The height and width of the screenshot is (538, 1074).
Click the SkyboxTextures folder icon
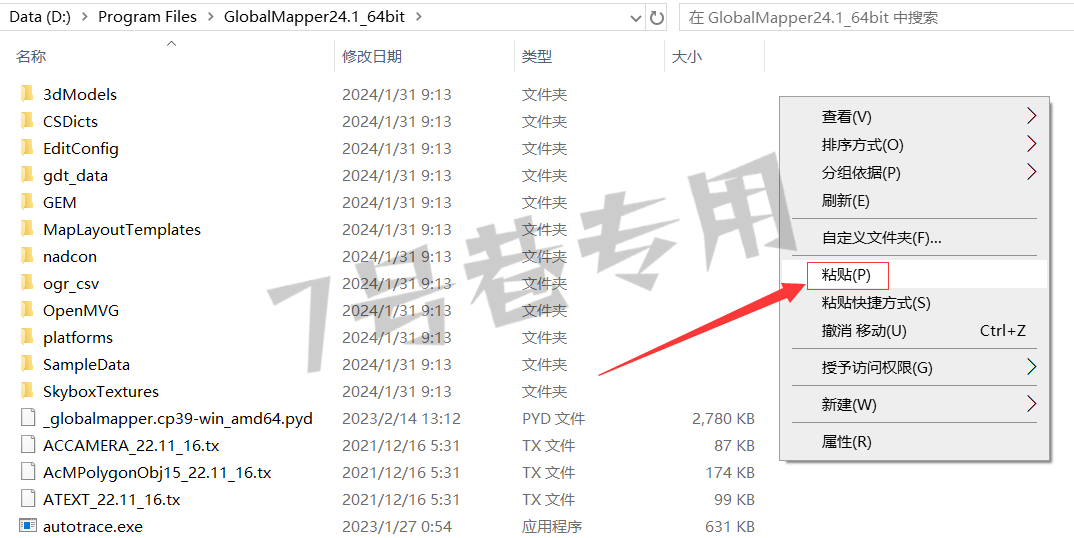click(x=27, y=391)
